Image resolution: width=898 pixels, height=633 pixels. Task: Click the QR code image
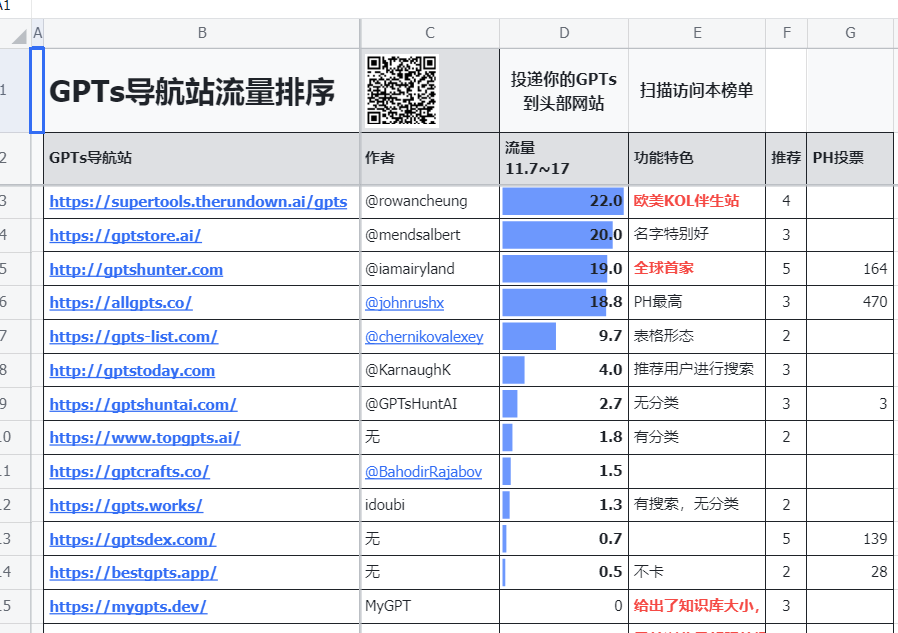tap(402, 91)
